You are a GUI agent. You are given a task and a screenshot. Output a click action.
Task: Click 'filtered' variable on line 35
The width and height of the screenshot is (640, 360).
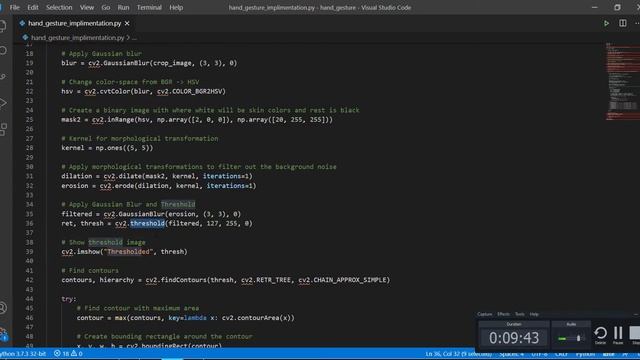[x=77, y=214]
